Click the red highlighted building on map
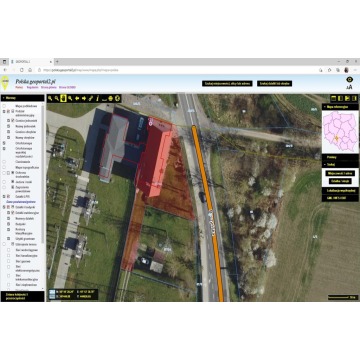Viewport: 360px width, 360px height. coord(154,160)
